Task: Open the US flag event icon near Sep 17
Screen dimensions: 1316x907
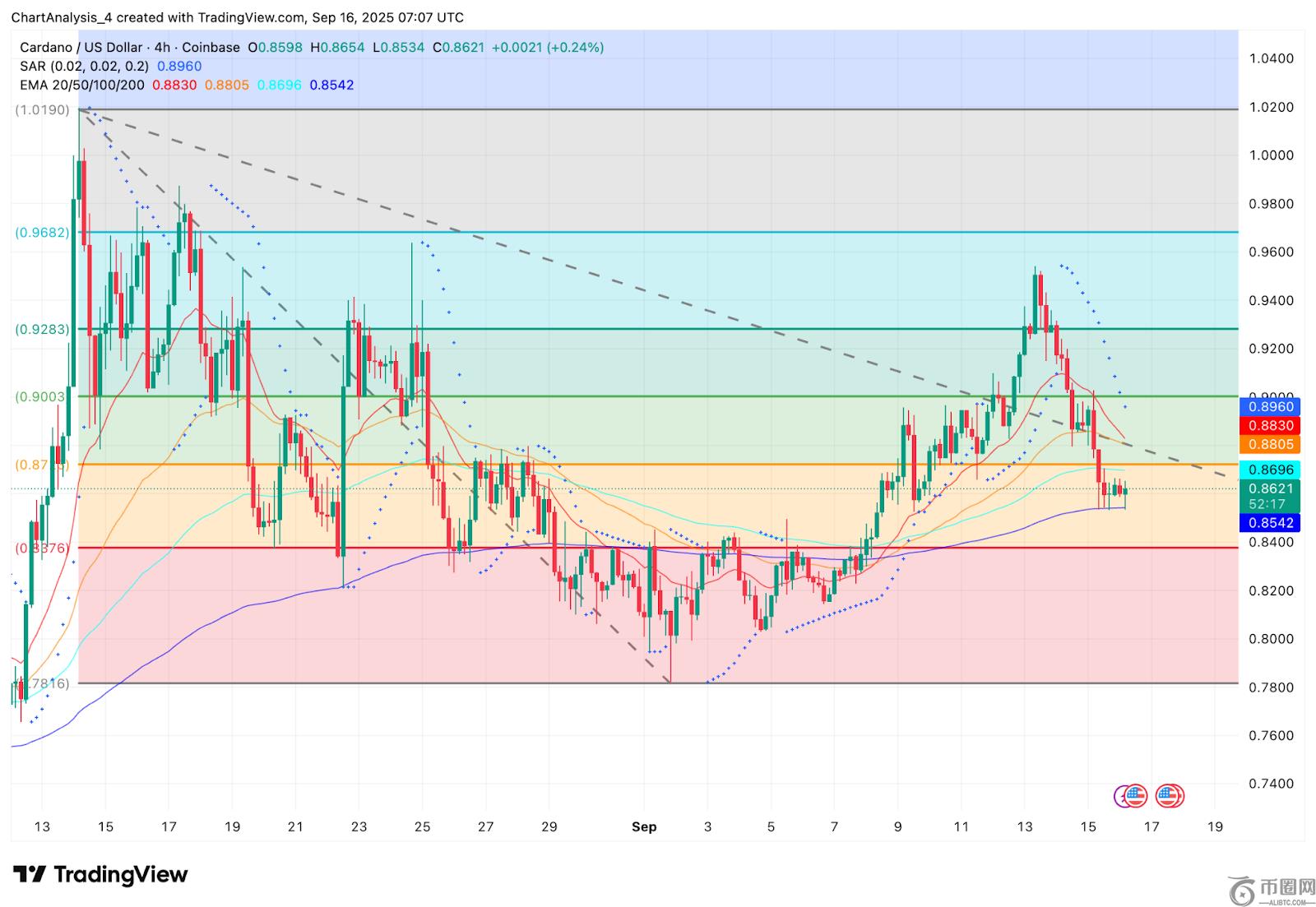Action: [1169, 795]
